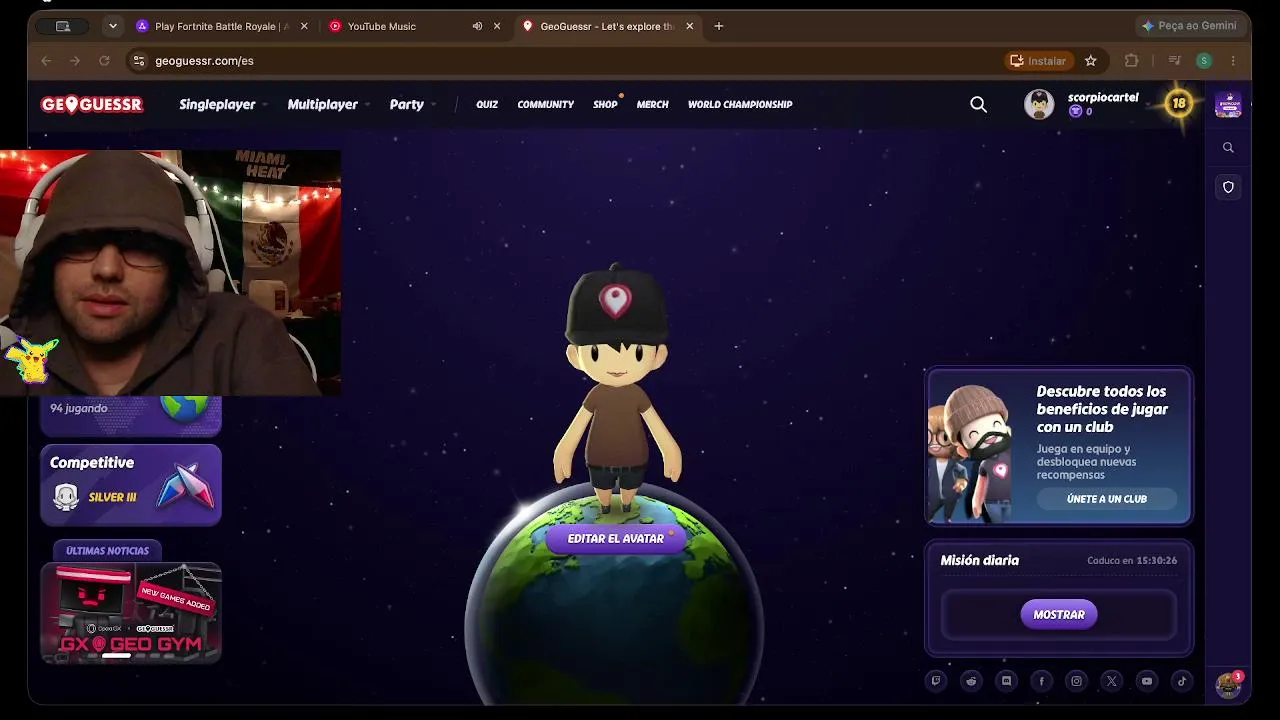Viewport: 1280px width, 720px height.
Task: Open the media controls icon in browser toolbar
Action: pyautogui.click(x=1175, y=61)
